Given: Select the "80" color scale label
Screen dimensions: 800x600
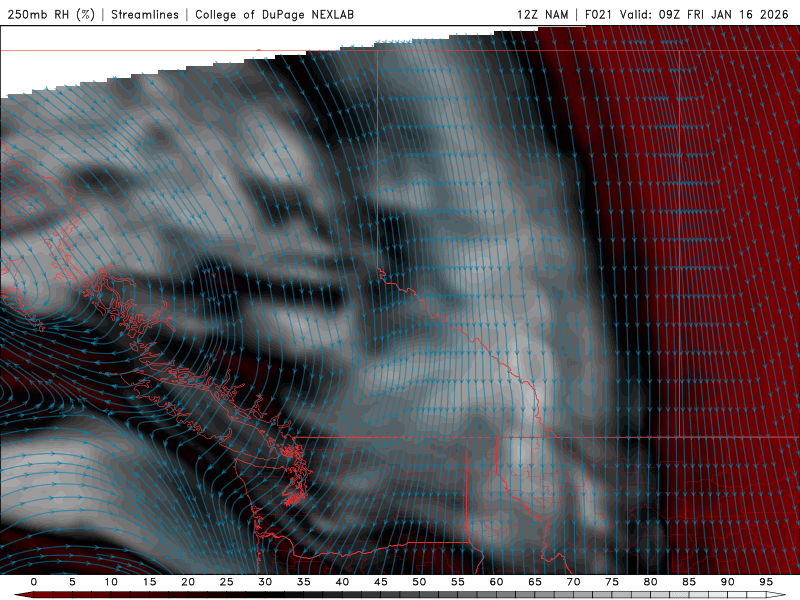Looking at the screenshot, I should tap(650, 582).
